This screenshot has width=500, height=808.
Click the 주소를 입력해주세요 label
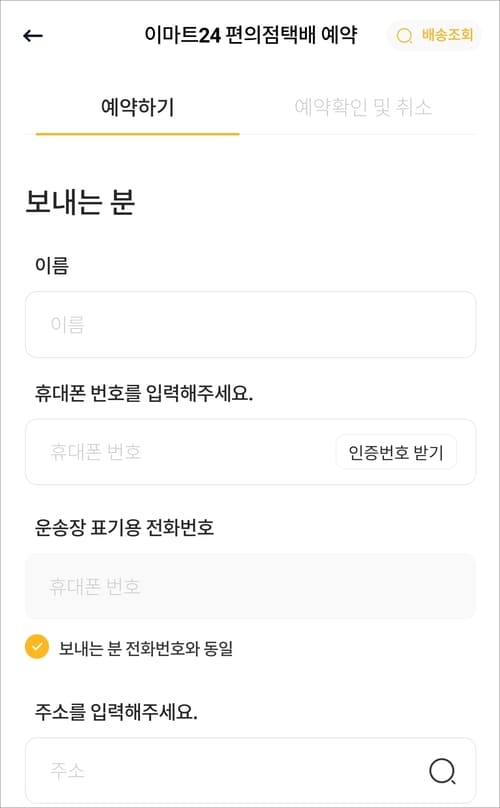[116, 712]
